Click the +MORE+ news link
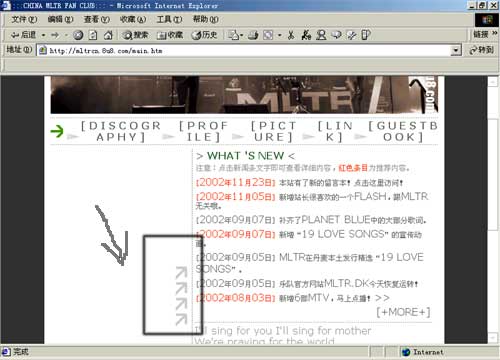500x360 pixels. 403,312
